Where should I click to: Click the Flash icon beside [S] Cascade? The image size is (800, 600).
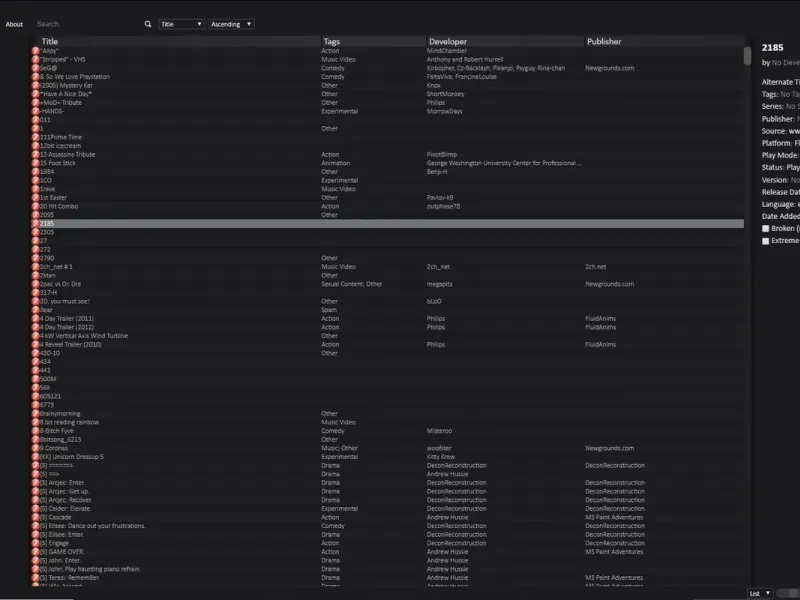[35, 517]
